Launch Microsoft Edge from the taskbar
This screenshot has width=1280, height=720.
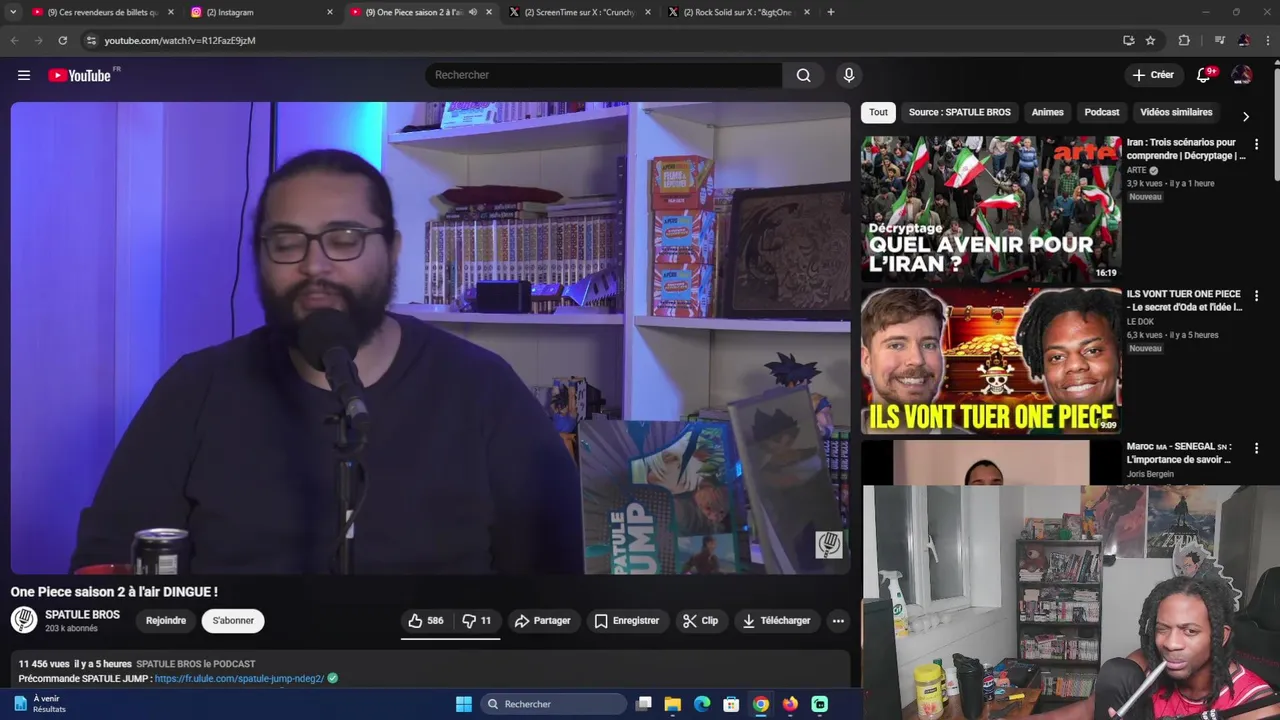coord(702,704)
